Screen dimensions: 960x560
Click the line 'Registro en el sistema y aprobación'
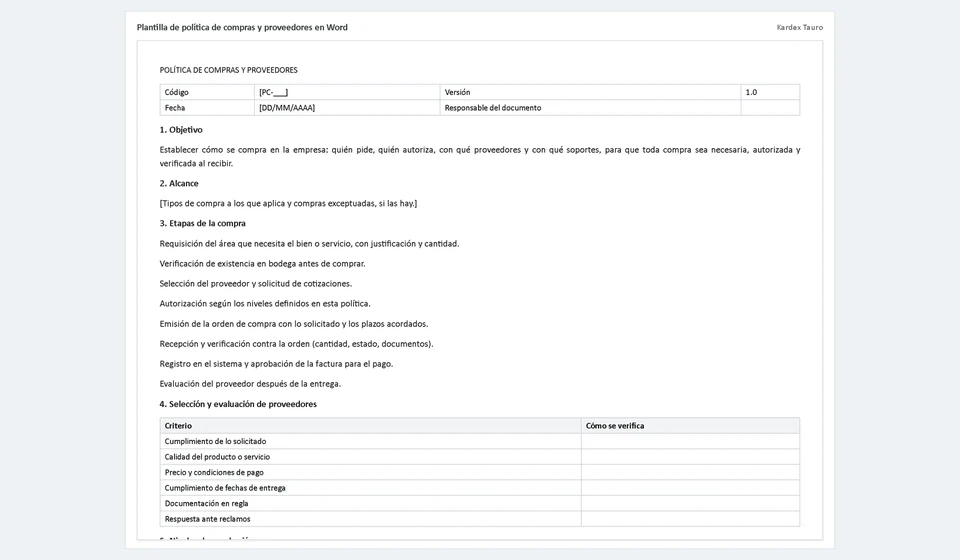pyautogui.click(x=276, y=364)
